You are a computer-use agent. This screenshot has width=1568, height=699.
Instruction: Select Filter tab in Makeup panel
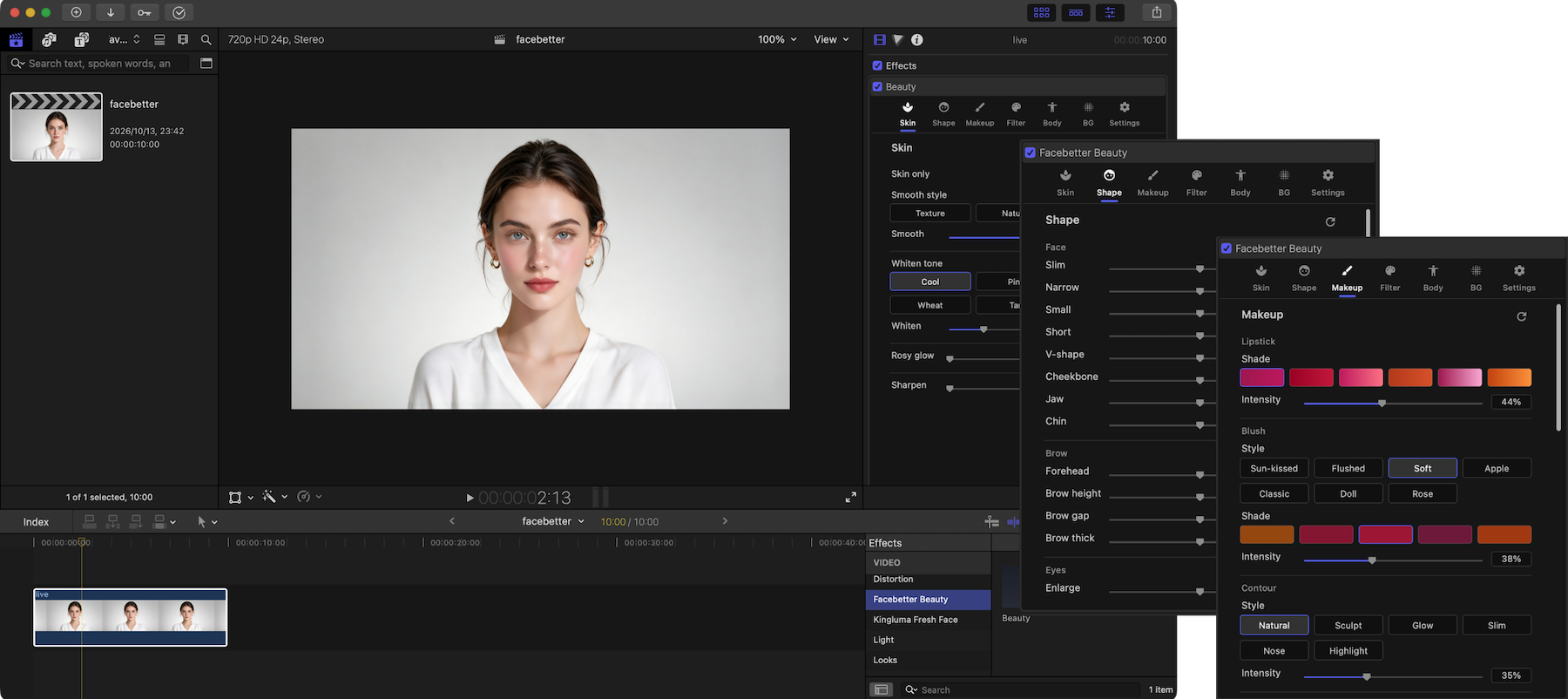pos(1390,278)
